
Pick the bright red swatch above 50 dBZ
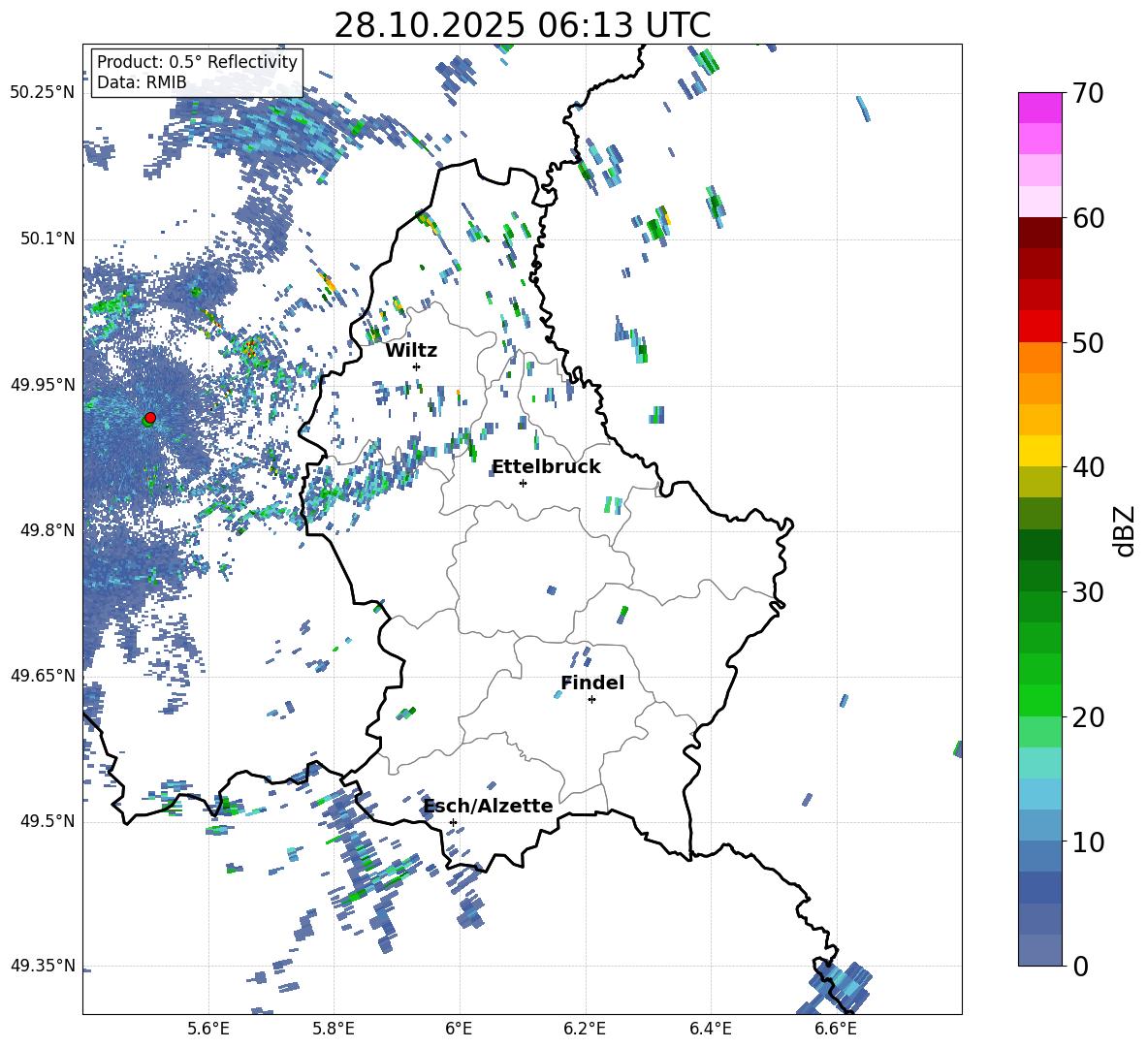[1040, 326]
